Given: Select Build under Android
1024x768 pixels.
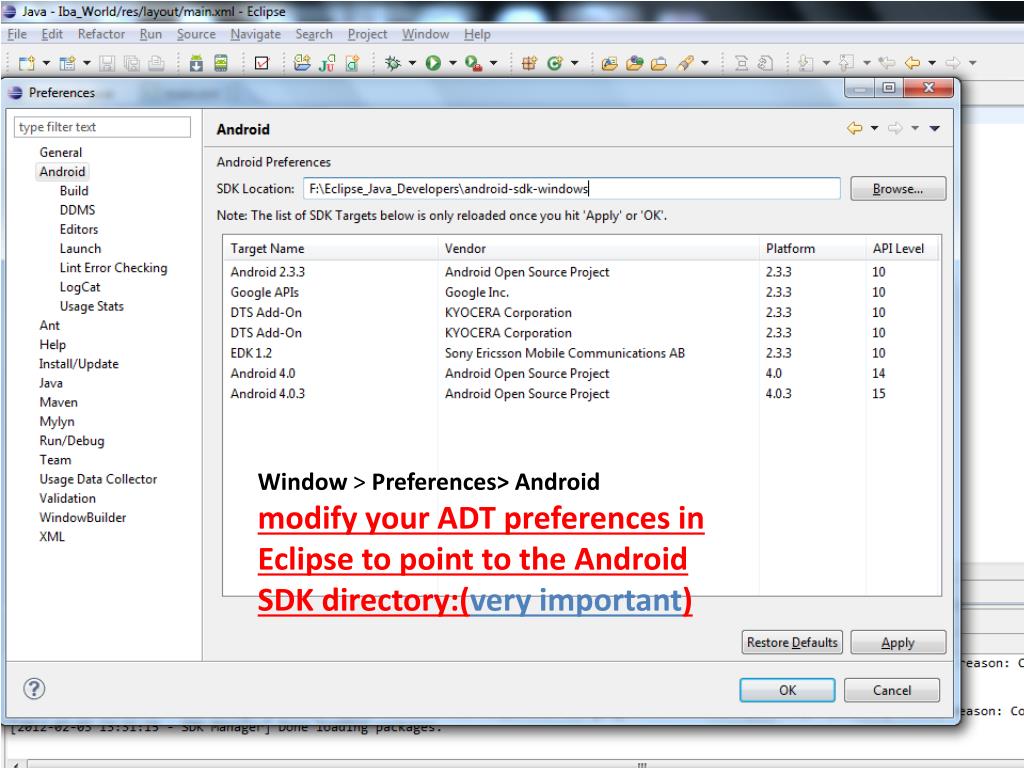Looking at the screenshot, I should 74,191.
